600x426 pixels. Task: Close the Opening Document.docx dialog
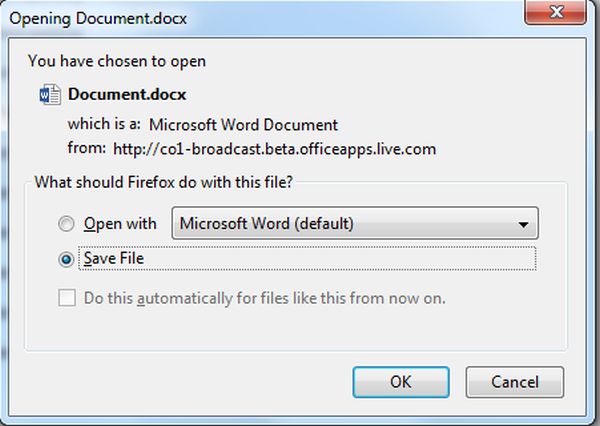[559, 13]
